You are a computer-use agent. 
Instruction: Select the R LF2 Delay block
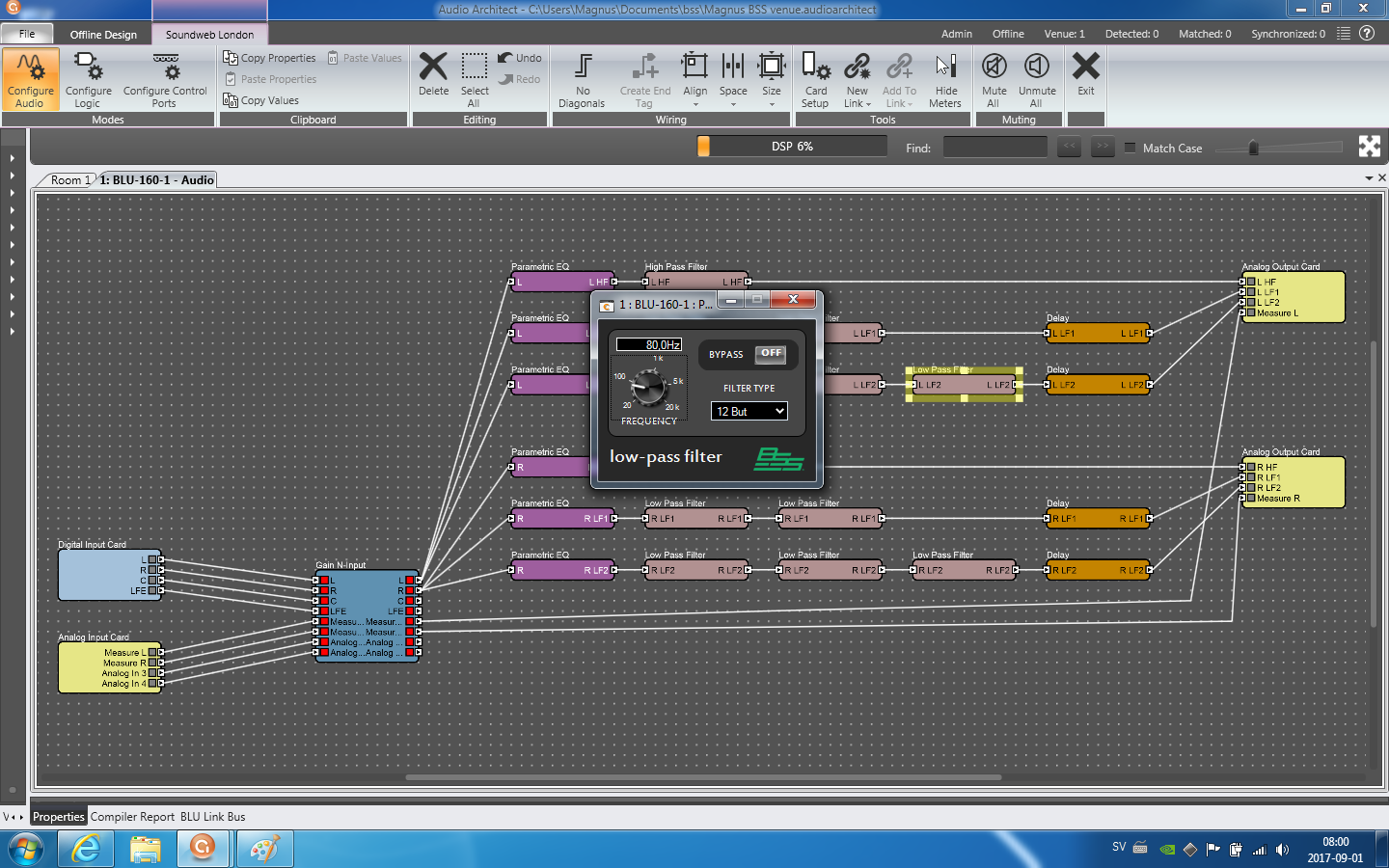(1098, 570)
